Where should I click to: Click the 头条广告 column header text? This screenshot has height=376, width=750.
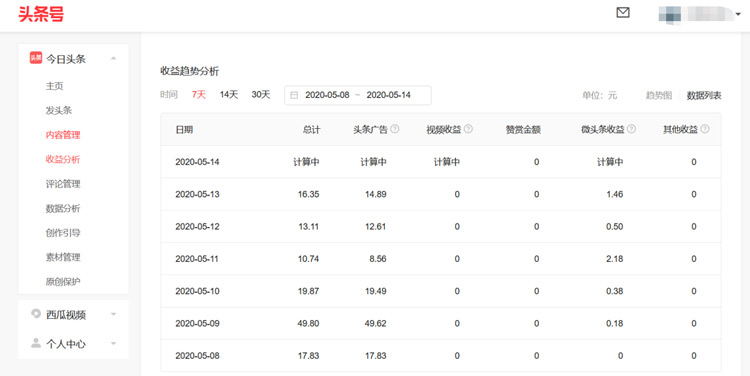coord(370,130)
